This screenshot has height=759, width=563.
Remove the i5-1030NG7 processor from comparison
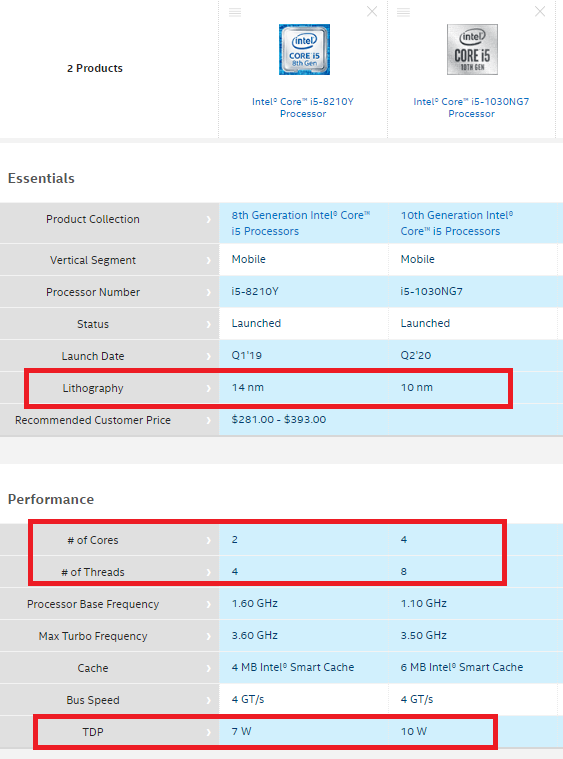pos(540,12)
